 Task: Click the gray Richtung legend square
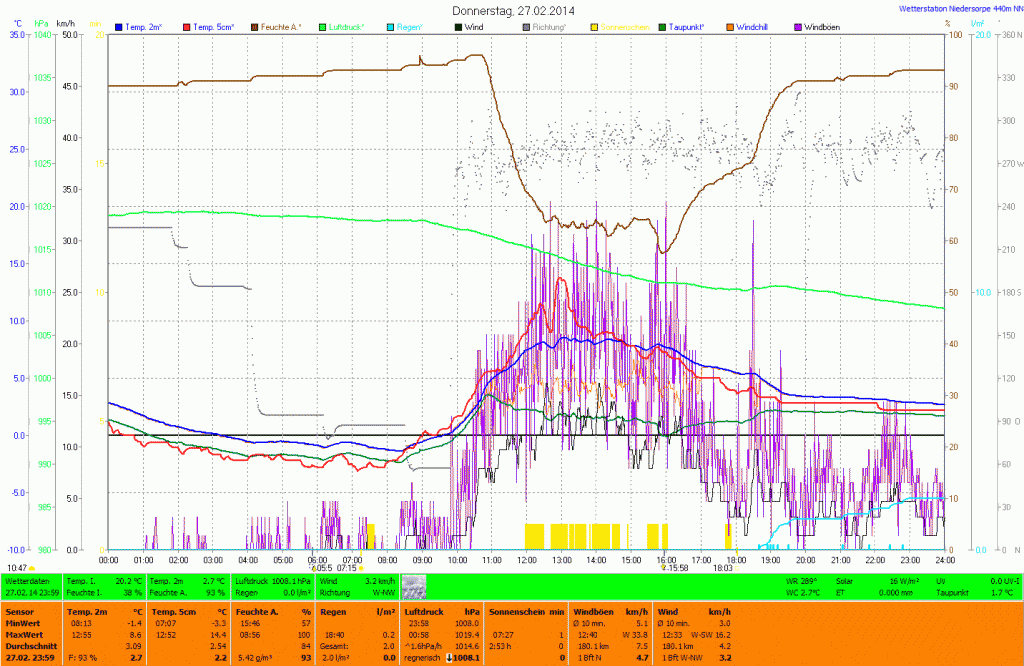click(x=527, y=26)
